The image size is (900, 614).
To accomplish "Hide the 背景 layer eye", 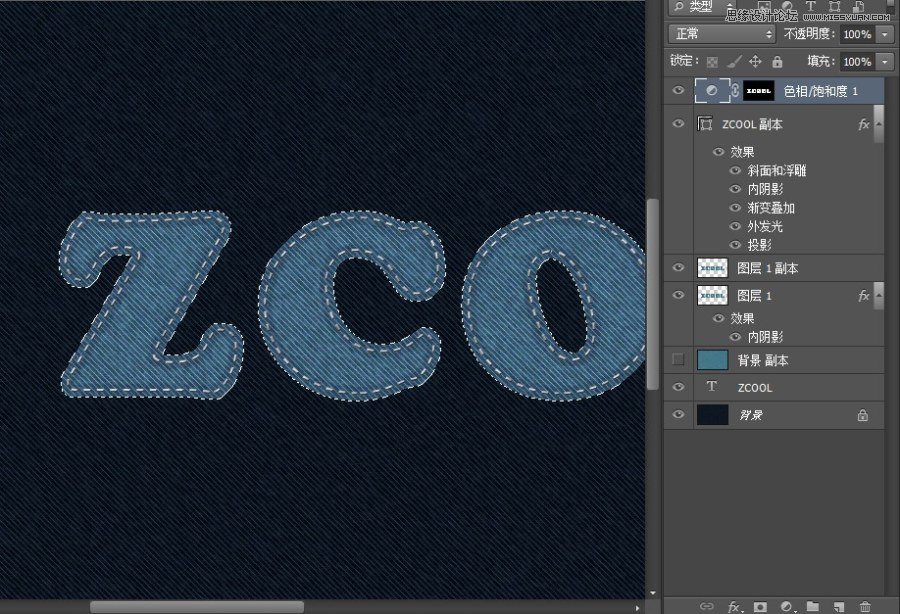I will 678,414.
